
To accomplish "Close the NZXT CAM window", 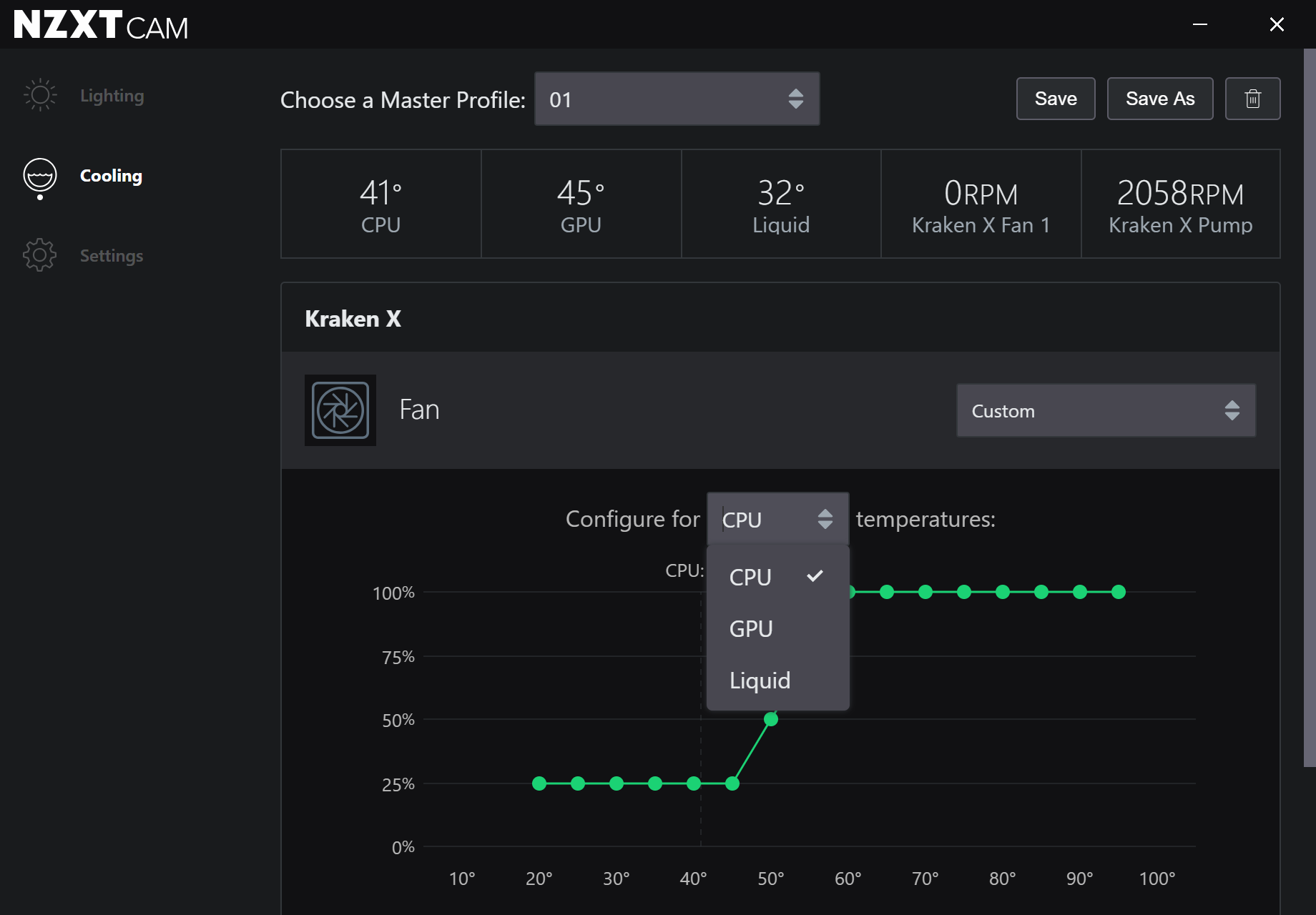I will (x=1277, y=24).
